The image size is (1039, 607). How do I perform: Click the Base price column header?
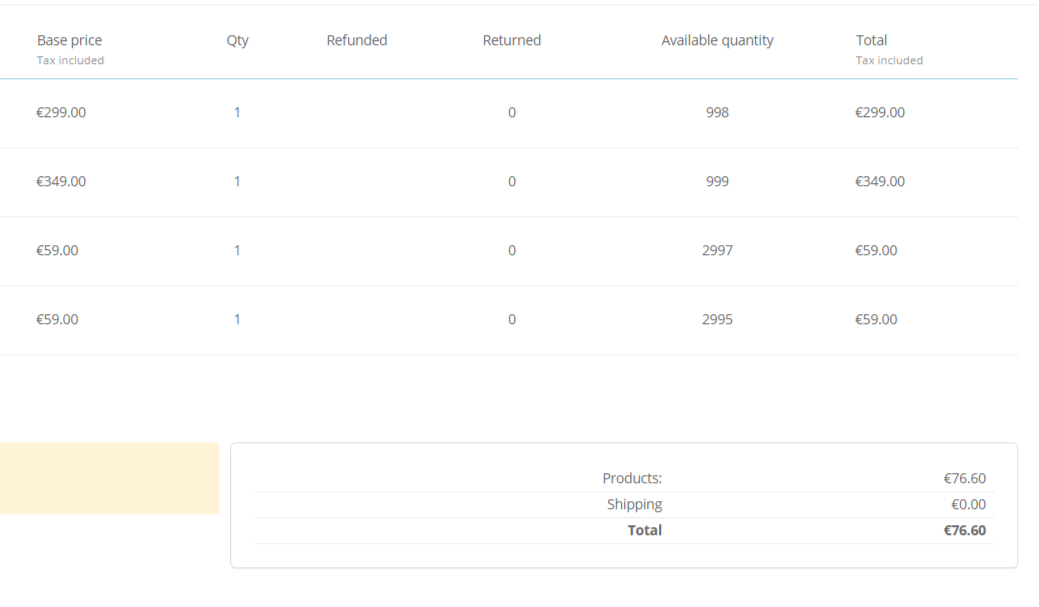69,41
